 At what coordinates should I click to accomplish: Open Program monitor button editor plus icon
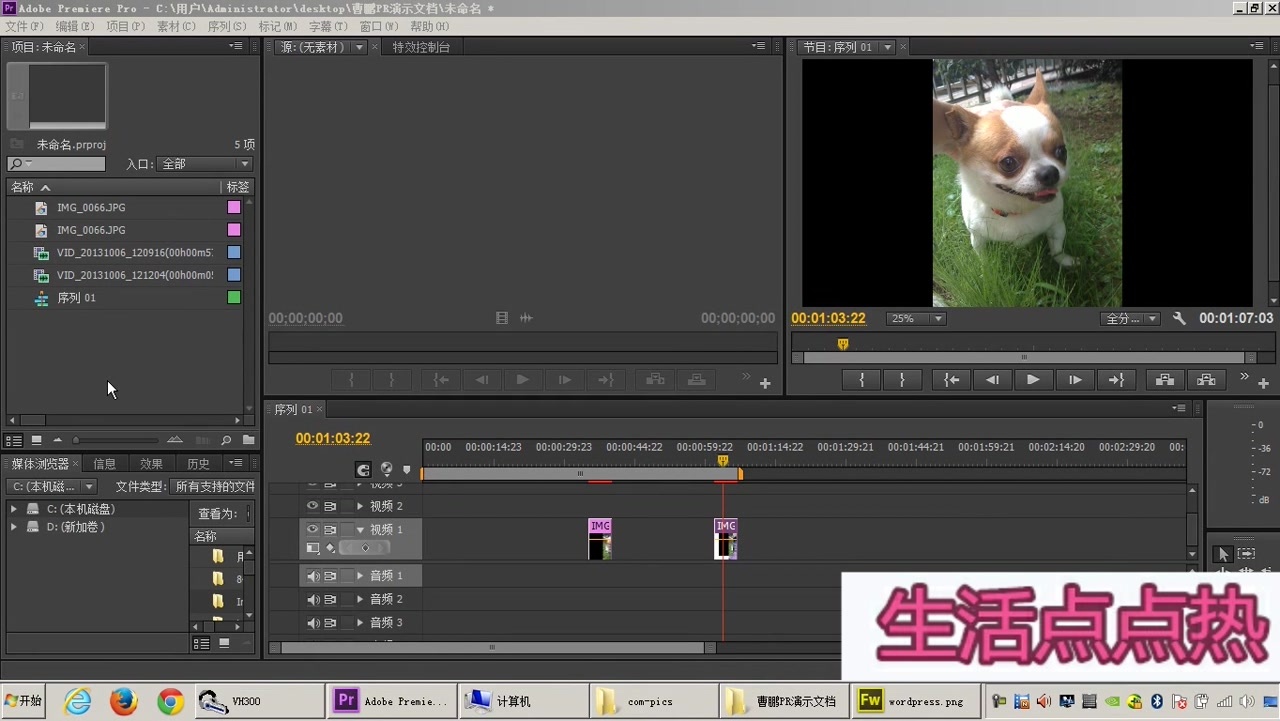(x=1263, y=383)
